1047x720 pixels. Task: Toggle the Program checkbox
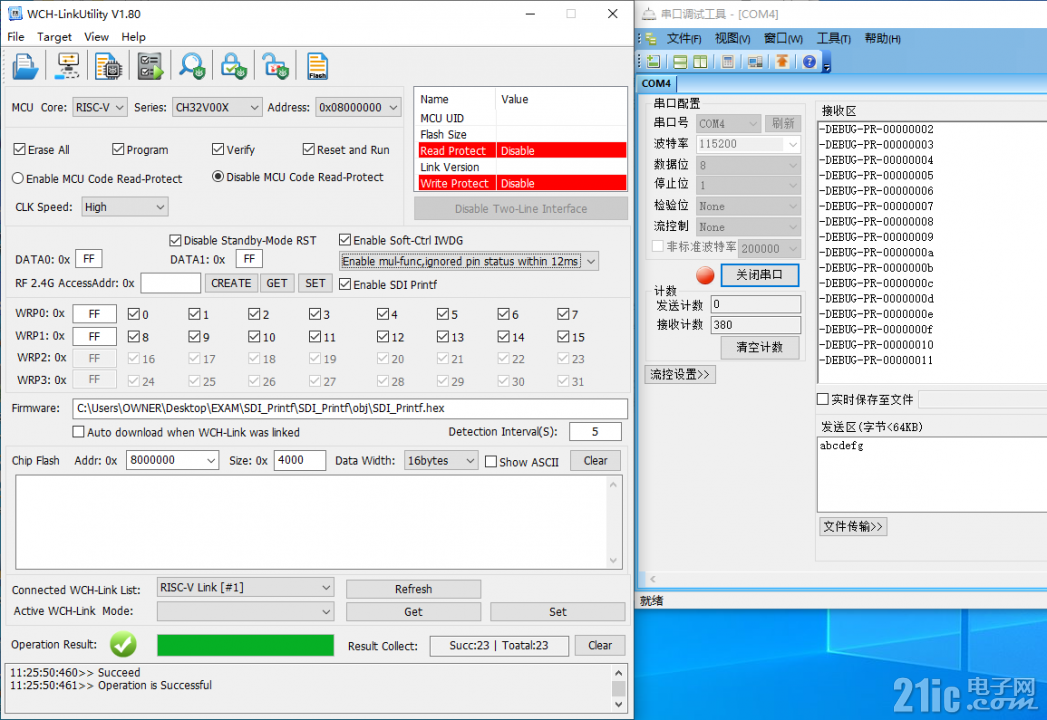pyautogui.click(x=118, y=150)
